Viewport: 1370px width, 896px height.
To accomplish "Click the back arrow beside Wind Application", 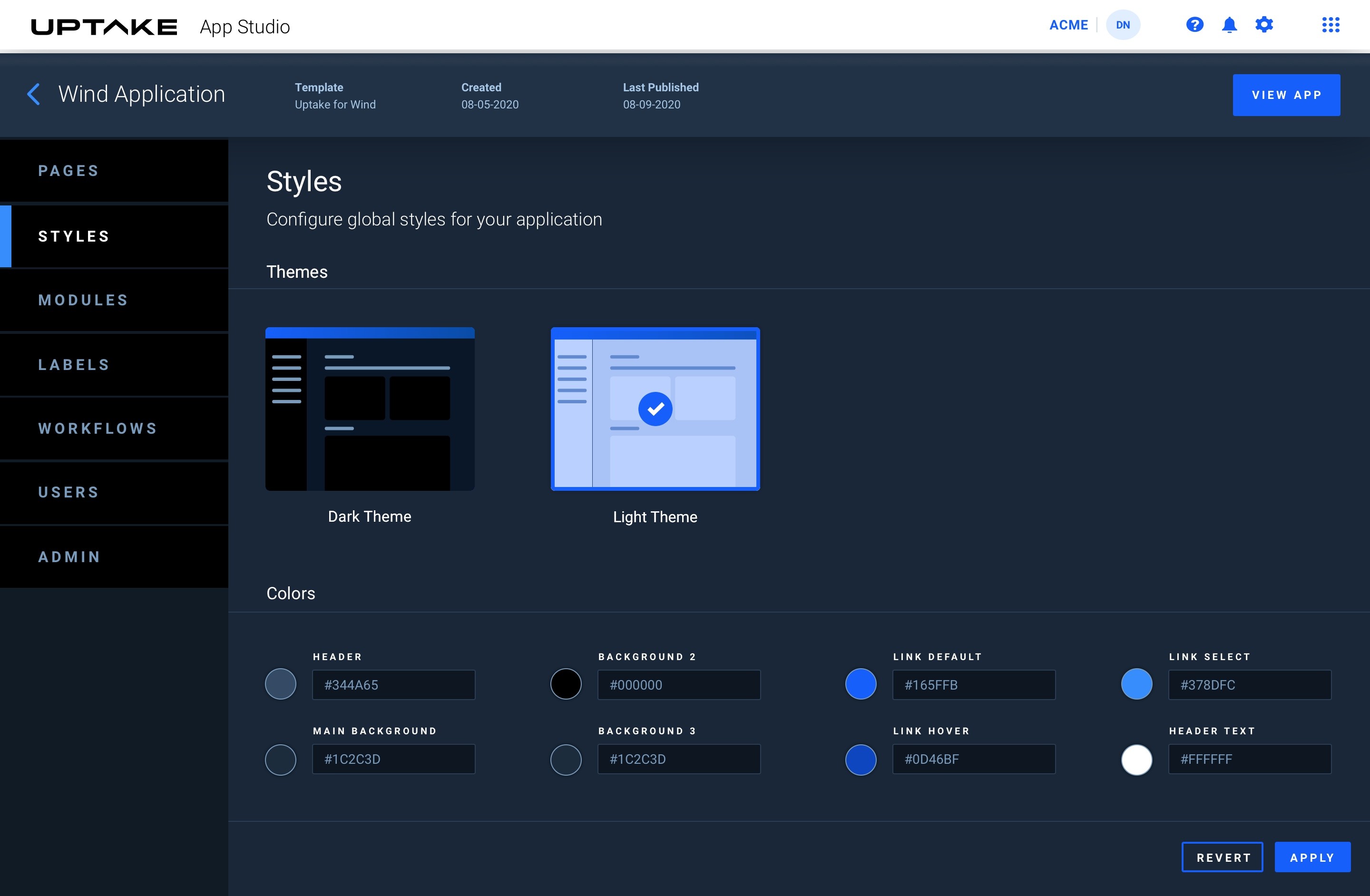I will tap(33, 94).
